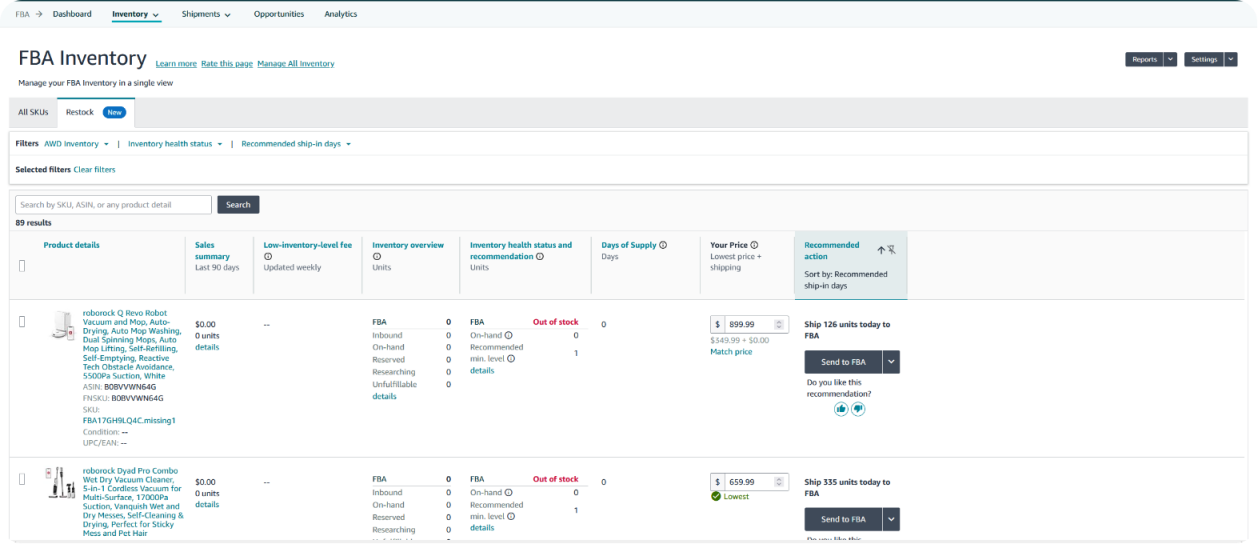1258x544 pixels.
Task: Click the Search button
Action: coord(238,205)
